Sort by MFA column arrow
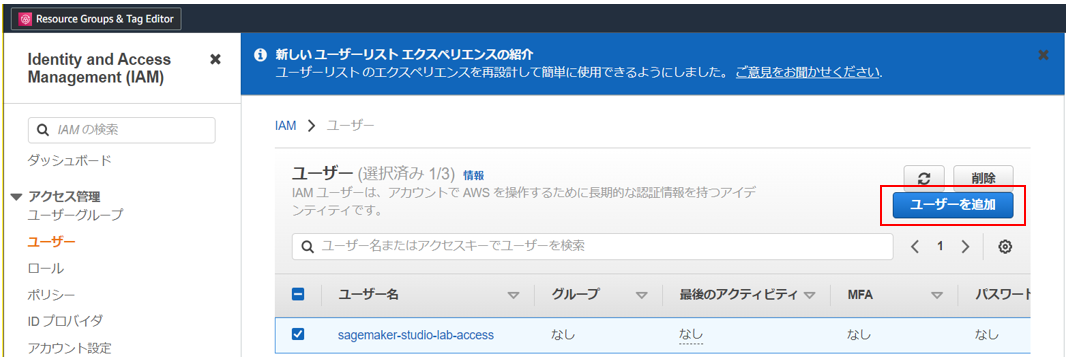Image resolution: width=1070 pixels, height=363 pixels. pyautogui.click(x=937, y=295)
